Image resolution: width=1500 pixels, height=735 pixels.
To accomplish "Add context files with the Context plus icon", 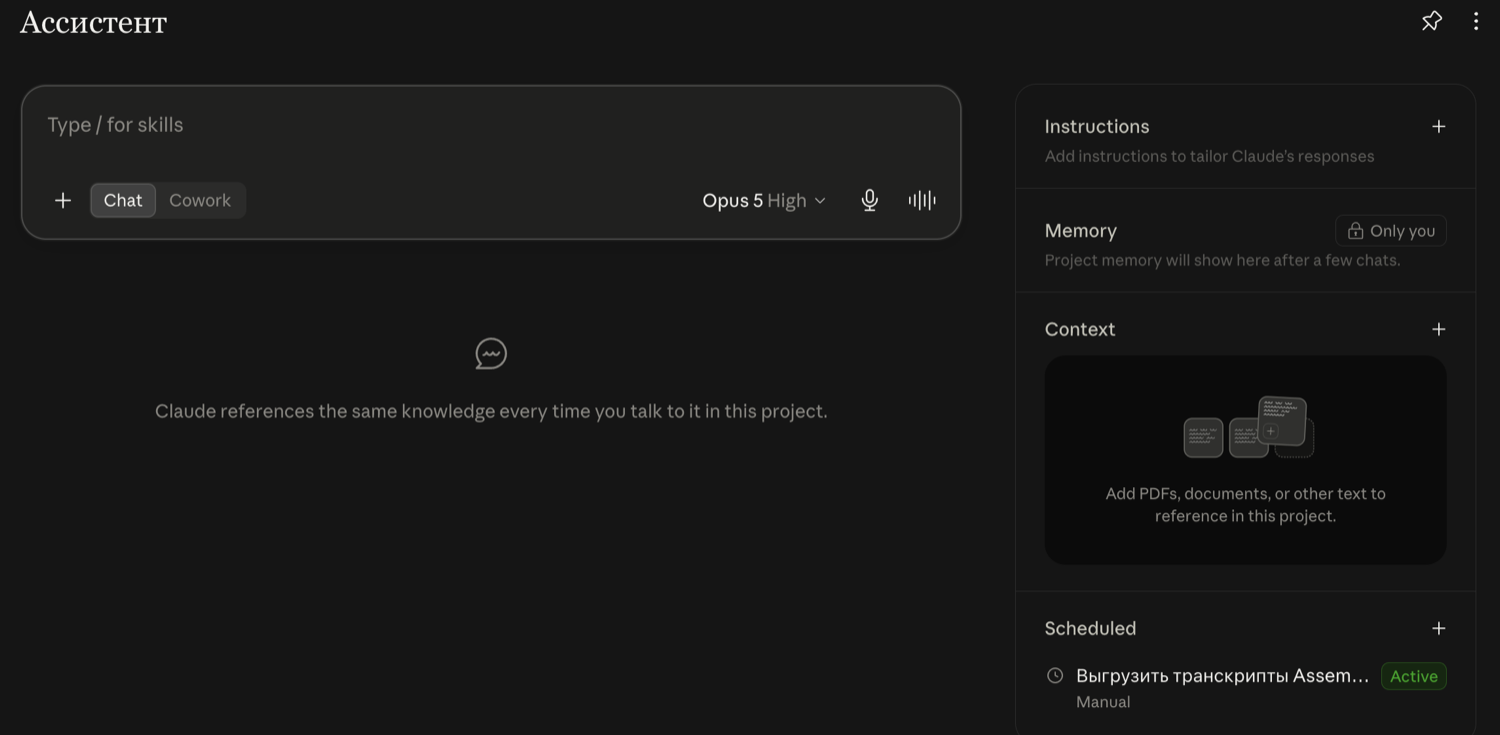I will [1438, 329].
